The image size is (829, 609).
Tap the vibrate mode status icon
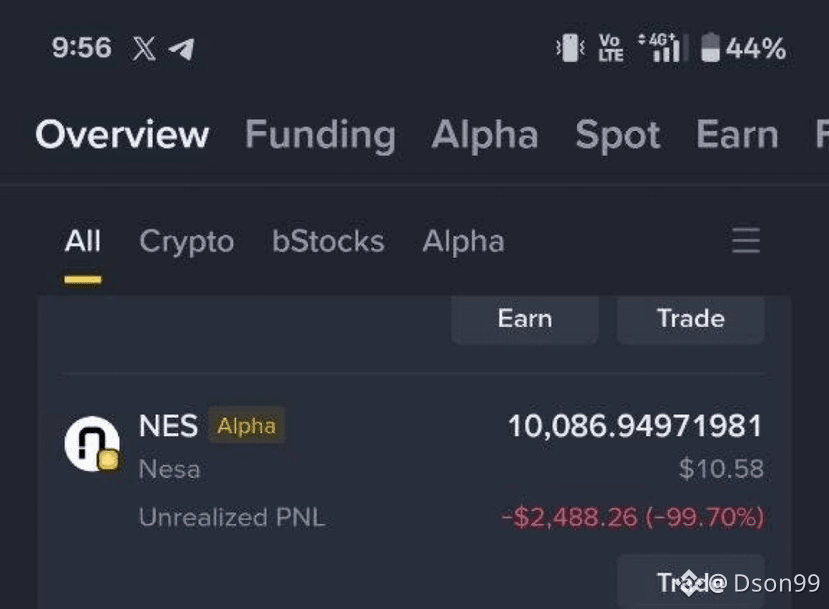point(570,48)
